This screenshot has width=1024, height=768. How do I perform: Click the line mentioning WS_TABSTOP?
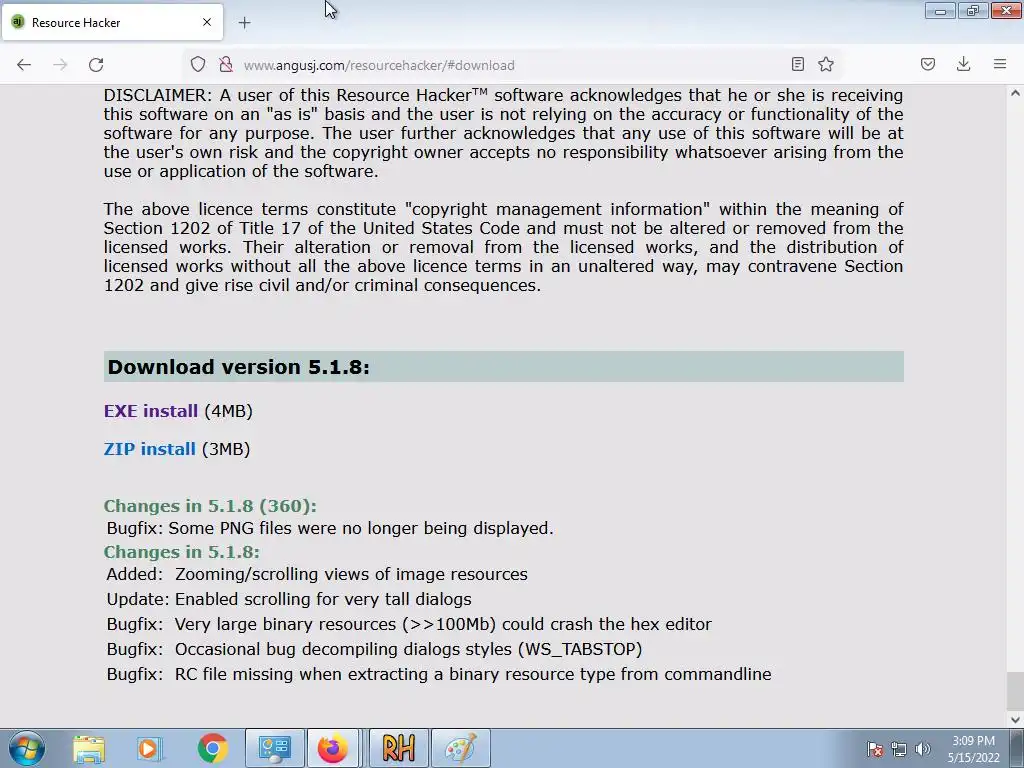pos(408,649)
